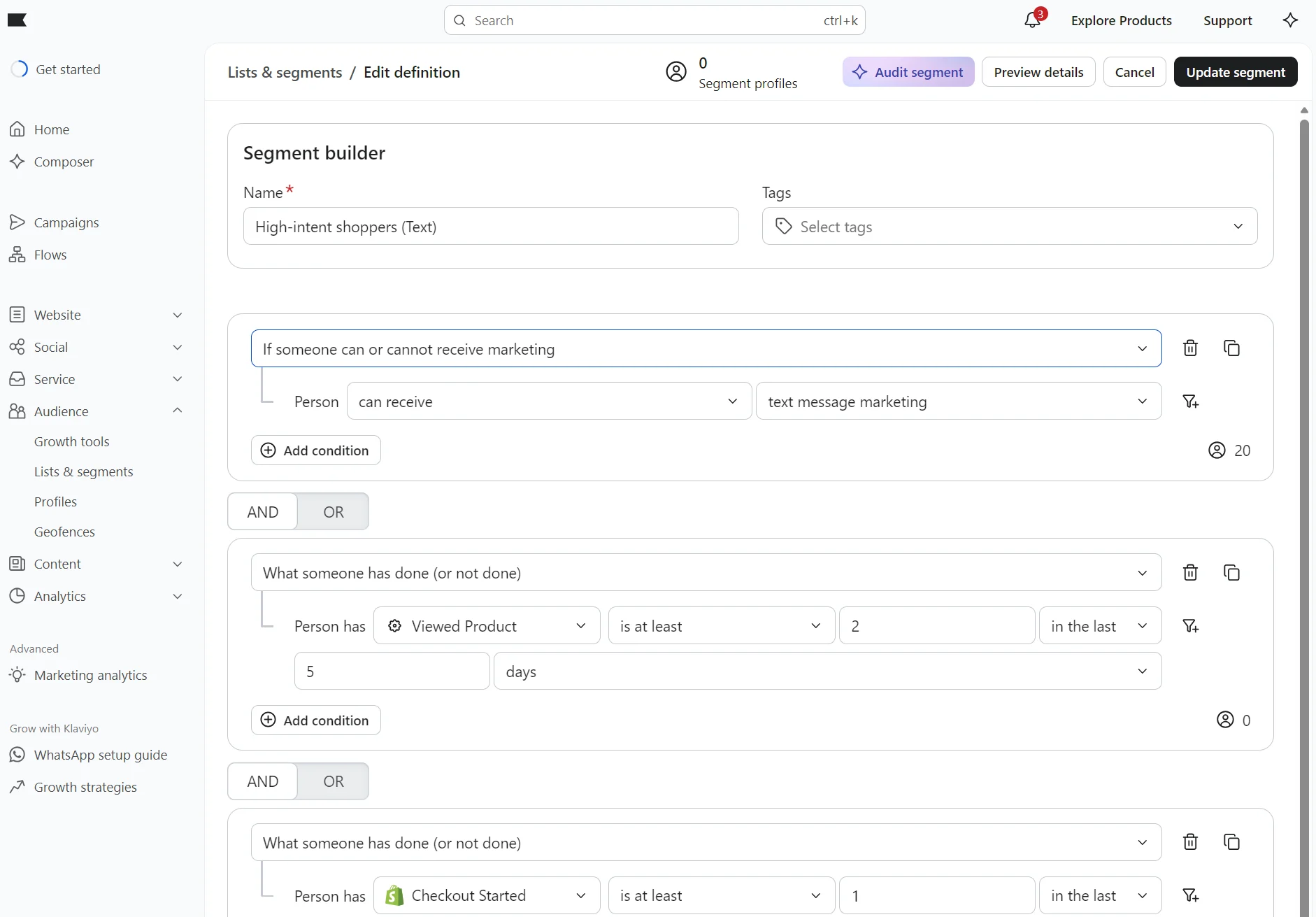The image size is (1316, 917).
Task: Go back via Lists & segments breadcrumb
Action: 285,72
